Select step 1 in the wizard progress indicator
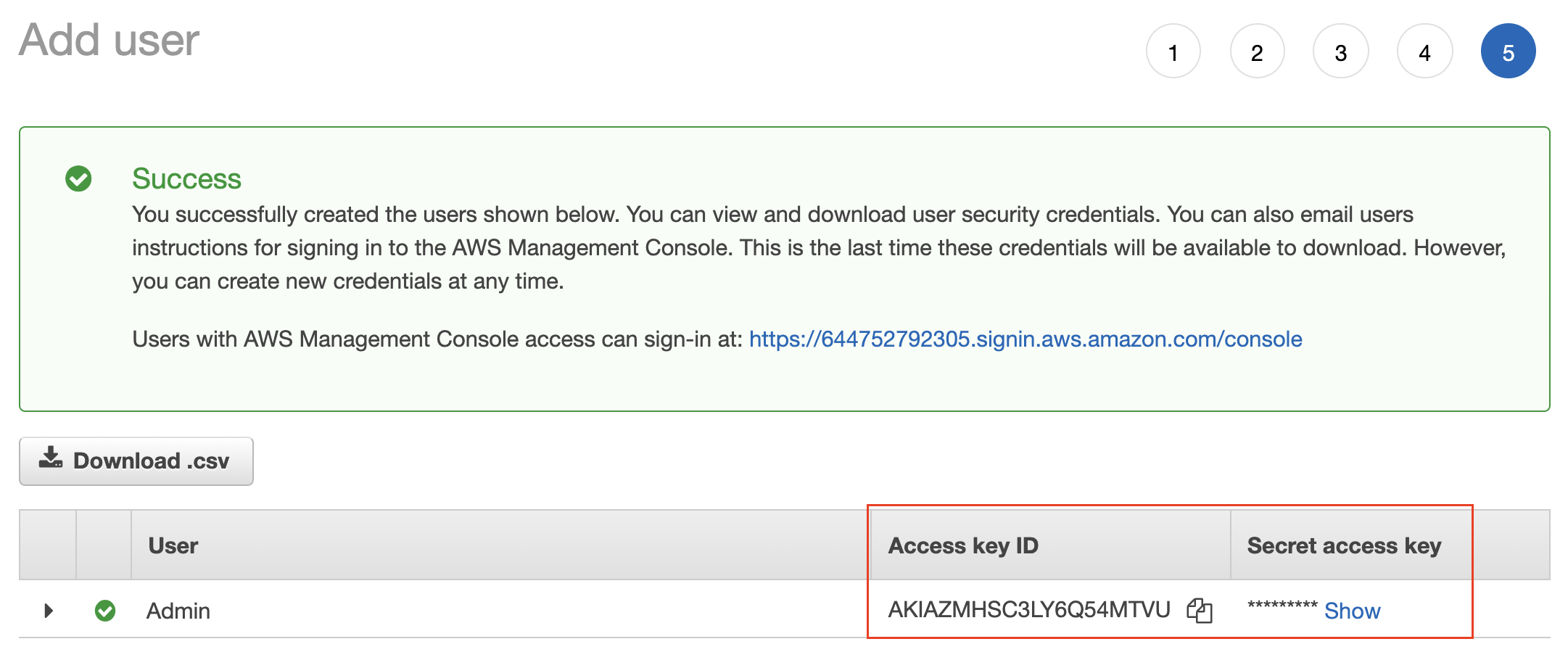Viewport: 1568px width, 660px height. [1173, 51]
